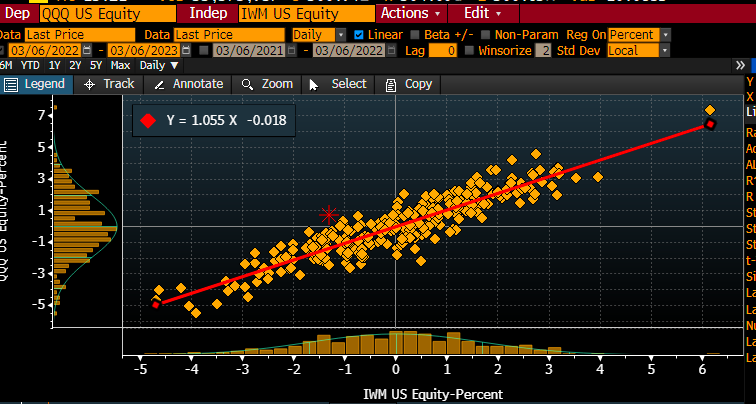Edit the Winsorize Std Dev value
The width and height of the screenshot is (756, 404).
544,51
